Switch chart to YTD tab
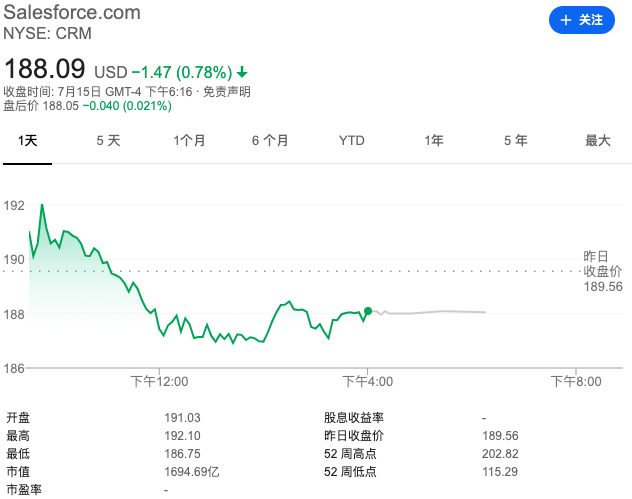The image size is (632, 499). pos(351,141)
